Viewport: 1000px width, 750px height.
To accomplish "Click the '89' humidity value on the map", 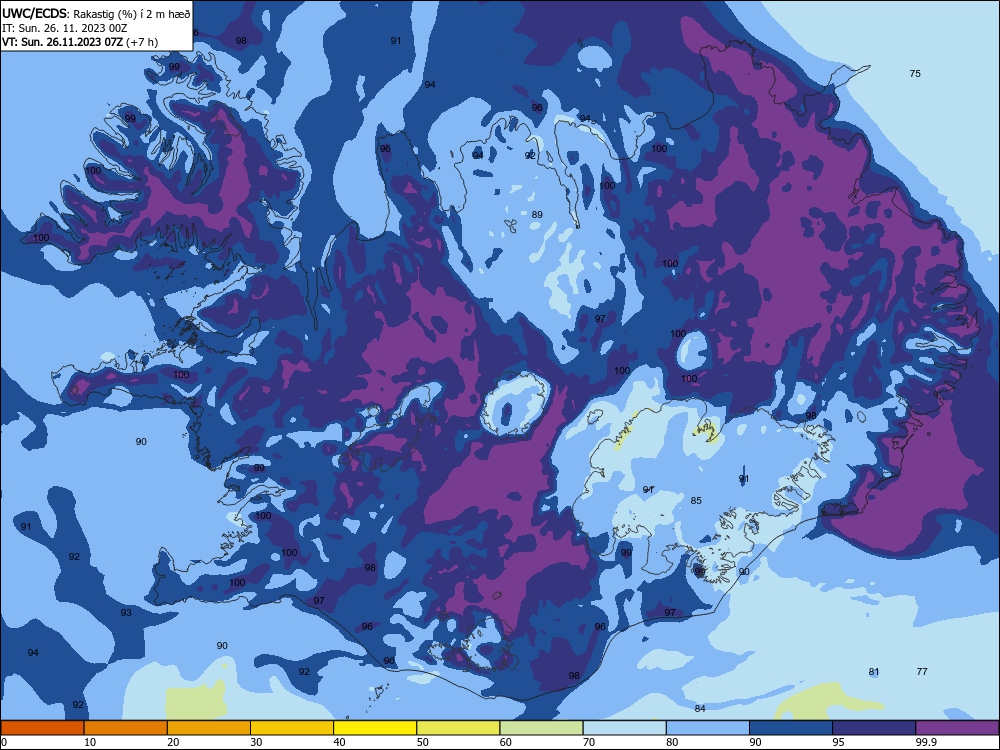I will pos(537,214).
